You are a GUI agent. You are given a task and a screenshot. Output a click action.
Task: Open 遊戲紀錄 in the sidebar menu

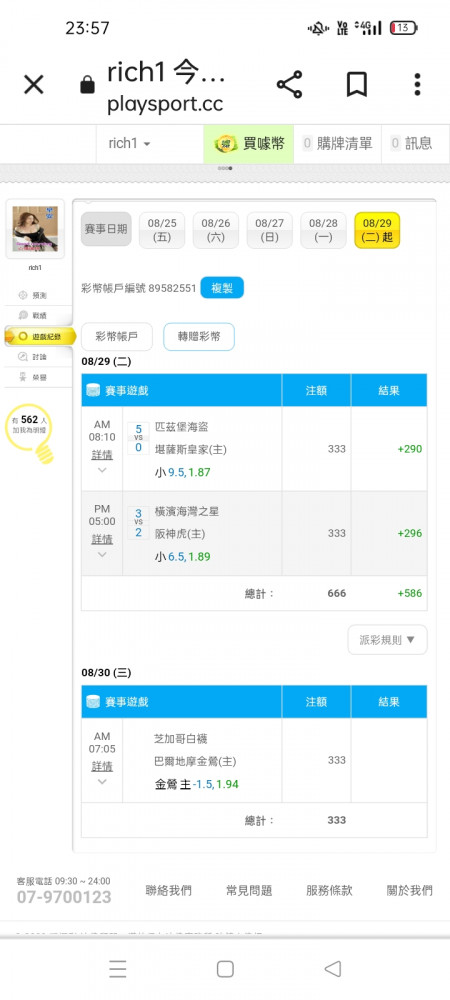(40, 336)
